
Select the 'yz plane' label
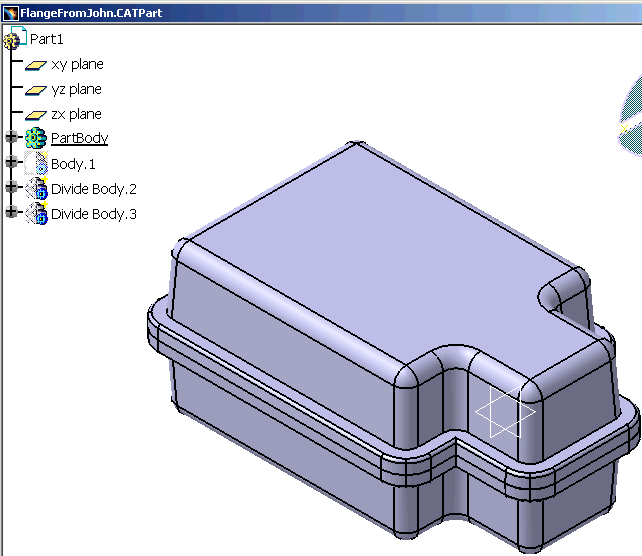(x=77, y=90)
